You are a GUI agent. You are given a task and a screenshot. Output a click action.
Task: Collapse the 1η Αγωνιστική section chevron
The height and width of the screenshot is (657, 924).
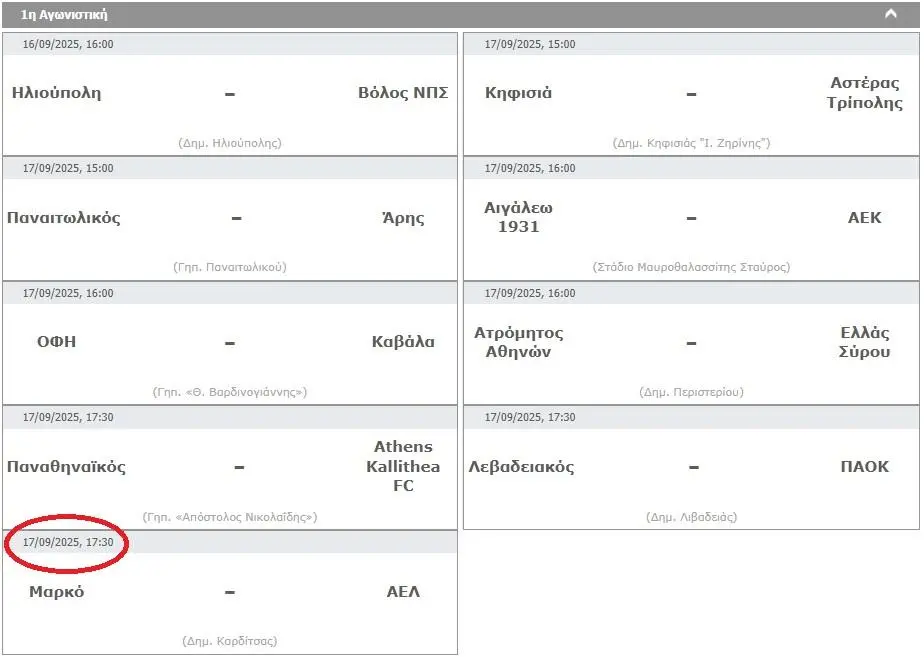point(890,14)
